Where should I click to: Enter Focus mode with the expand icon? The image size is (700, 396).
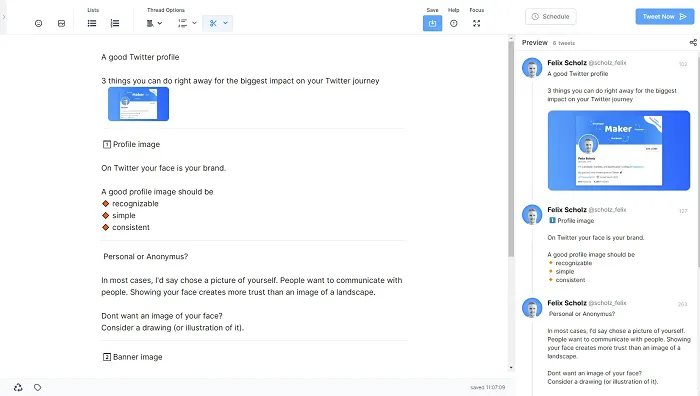477,23
